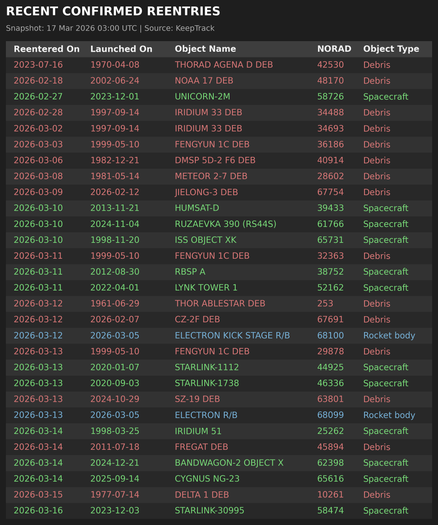The height and width of the screenshot is (525, 438).
Task: Select the STARLINK-1738 object name
Action: pos(207,383)
